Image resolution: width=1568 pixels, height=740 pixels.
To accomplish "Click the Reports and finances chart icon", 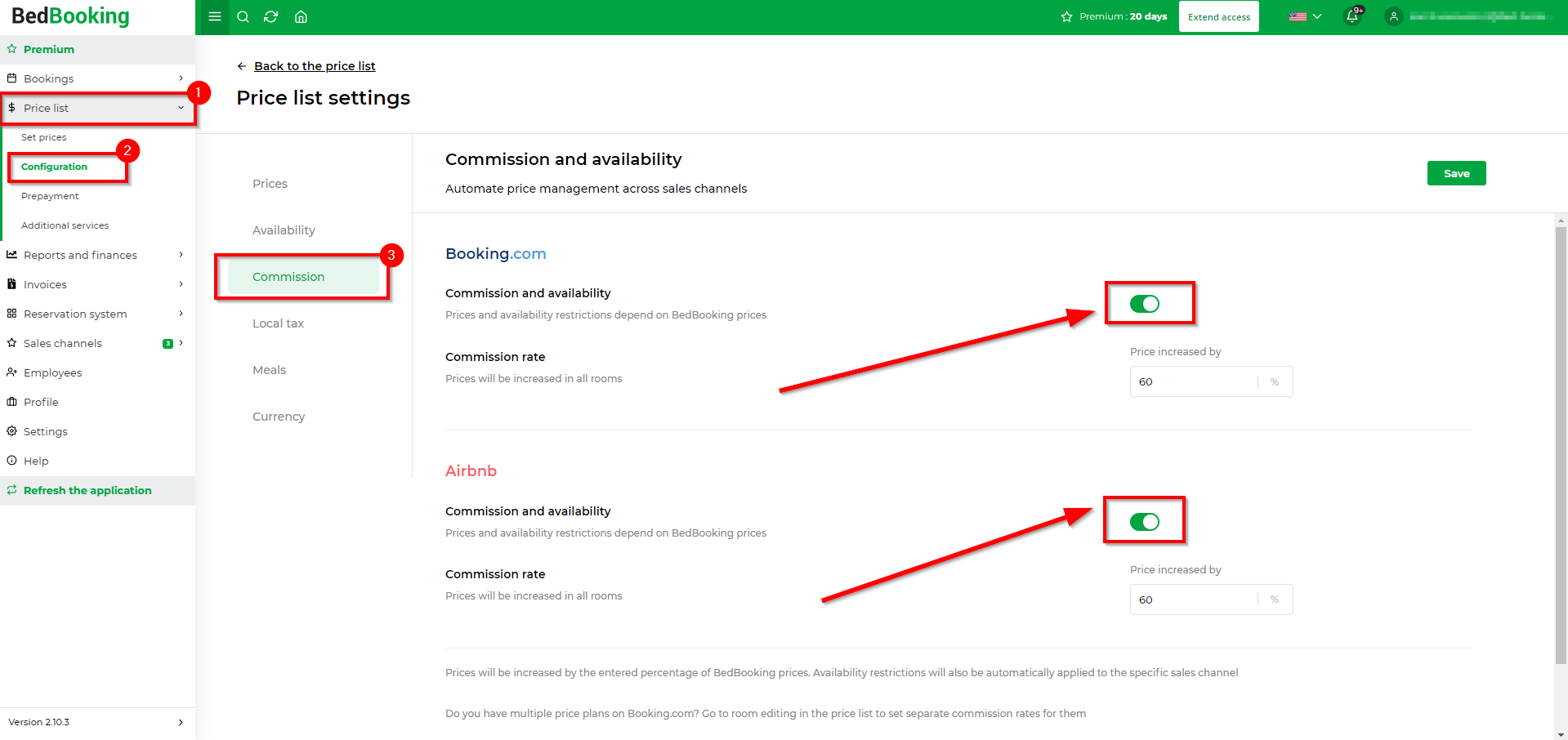I will [11, 255].
